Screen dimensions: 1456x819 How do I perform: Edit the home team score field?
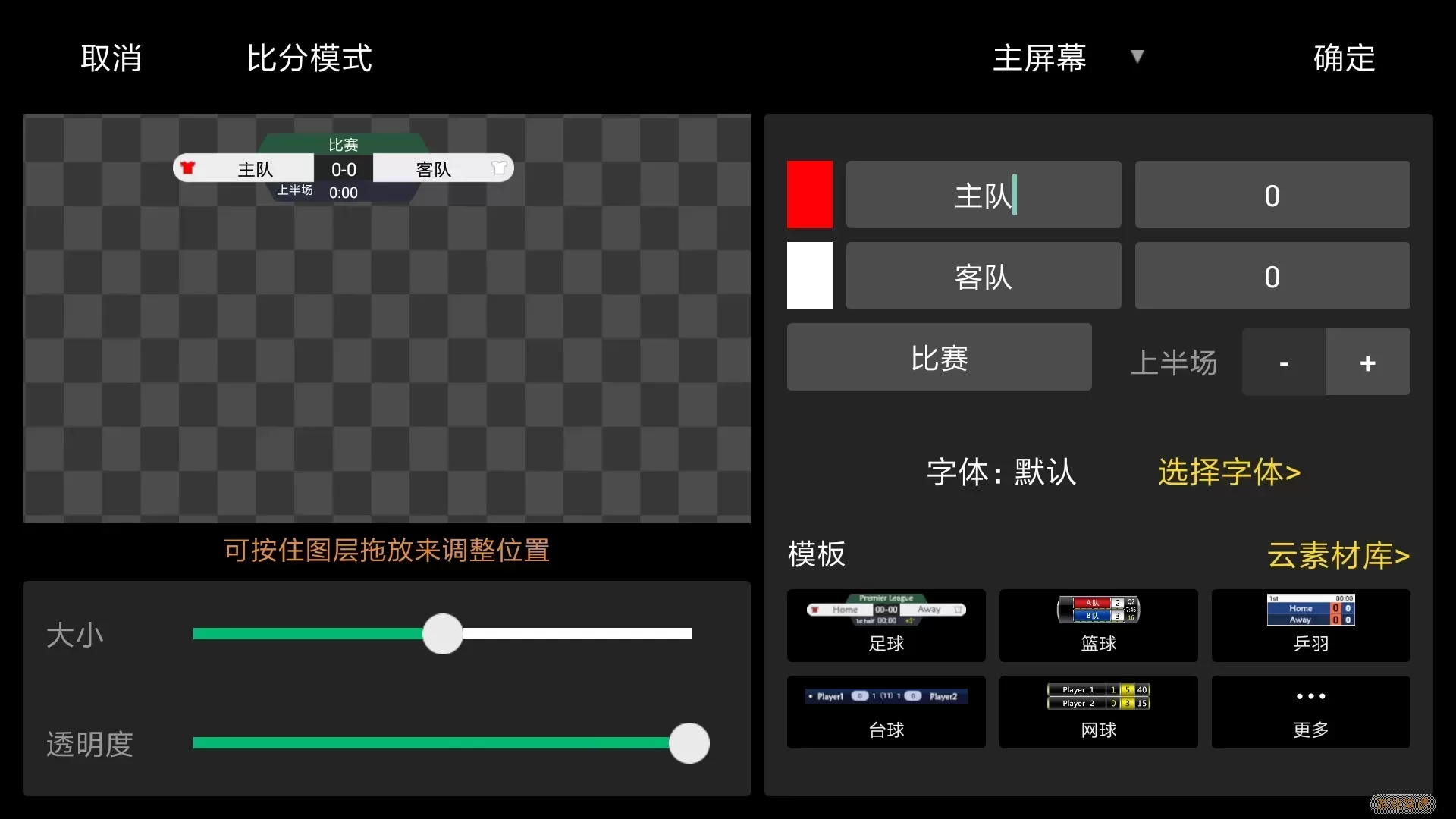coord(1272,194)
